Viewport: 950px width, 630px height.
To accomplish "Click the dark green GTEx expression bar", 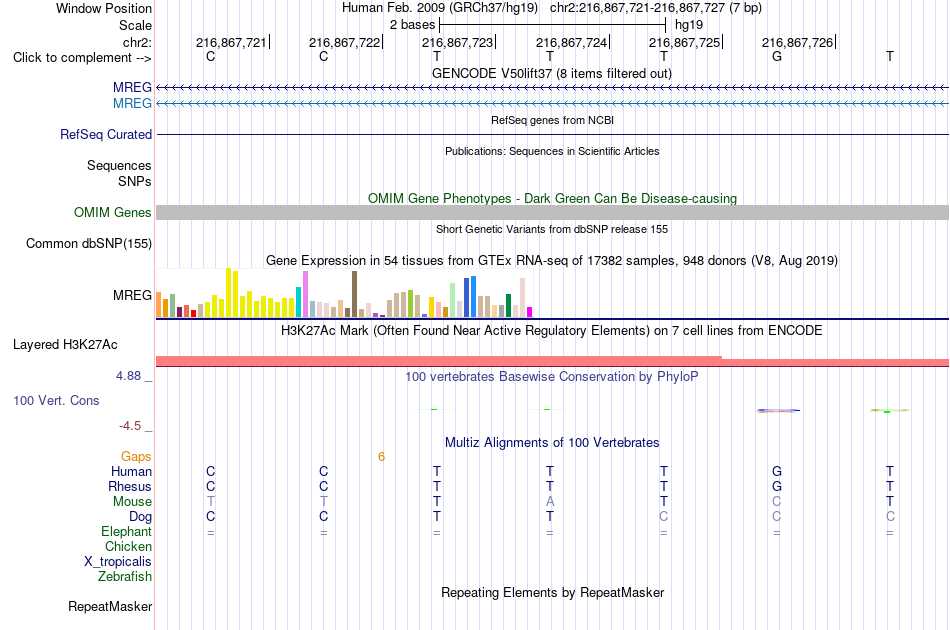I will (x=508, y=305).
